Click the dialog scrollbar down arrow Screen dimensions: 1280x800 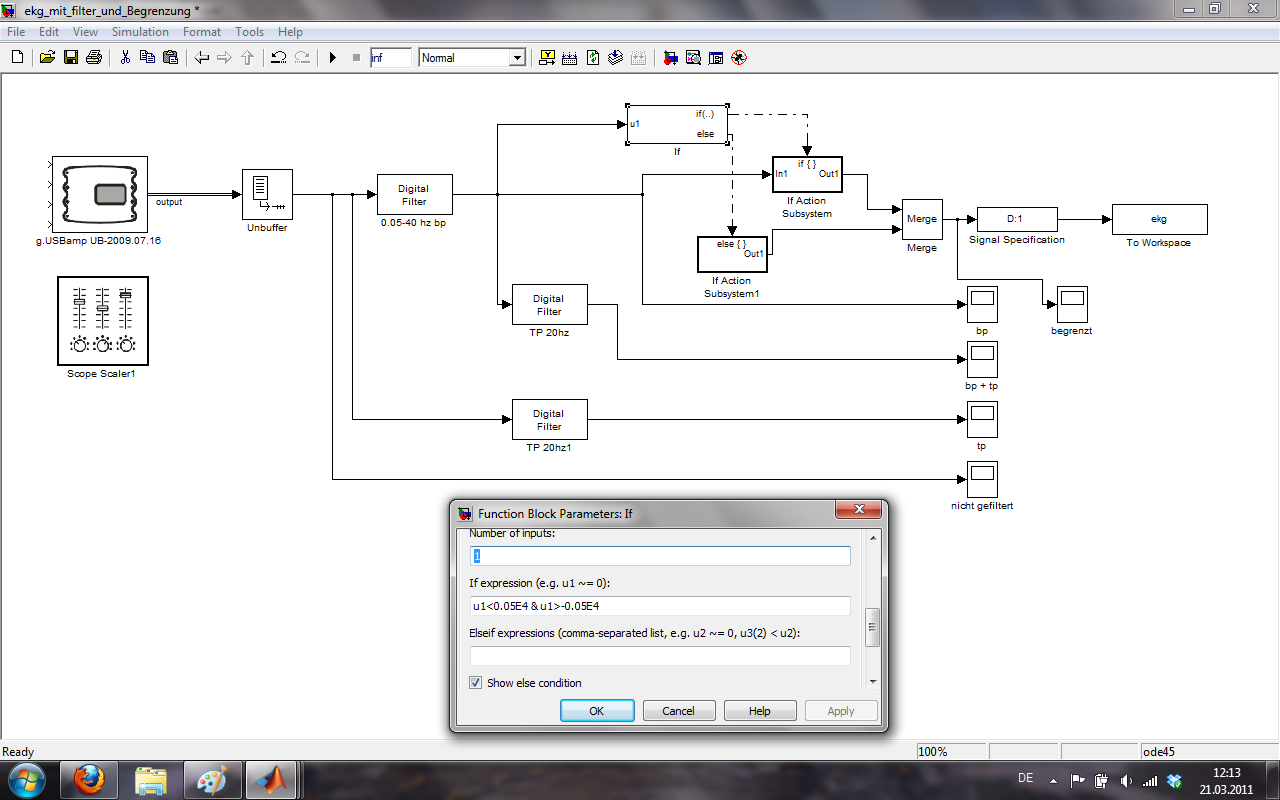(x=872, y=681)
